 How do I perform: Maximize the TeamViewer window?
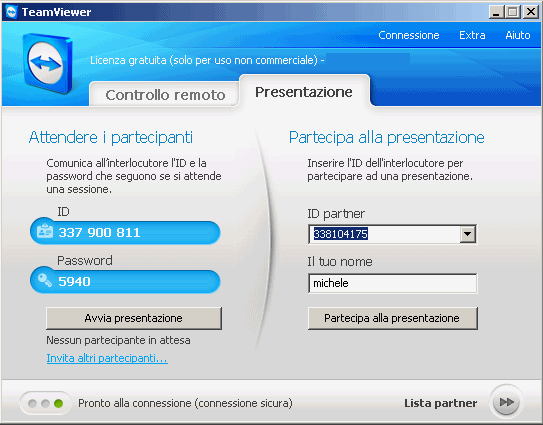pos(513,12)
